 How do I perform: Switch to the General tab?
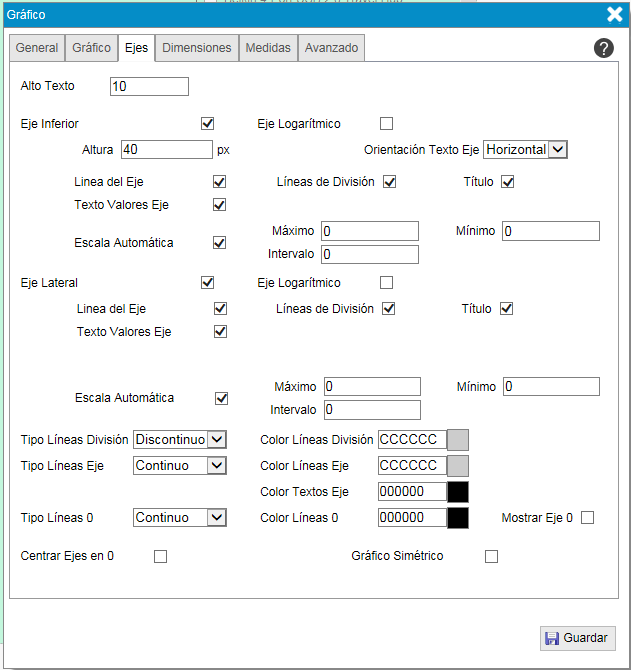pos(37,48)
